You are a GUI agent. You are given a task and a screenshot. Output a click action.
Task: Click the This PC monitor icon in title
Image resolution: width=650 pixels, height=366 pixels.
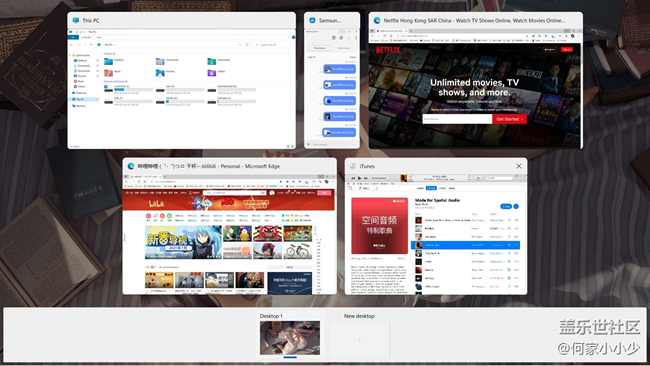coord(76,20)
